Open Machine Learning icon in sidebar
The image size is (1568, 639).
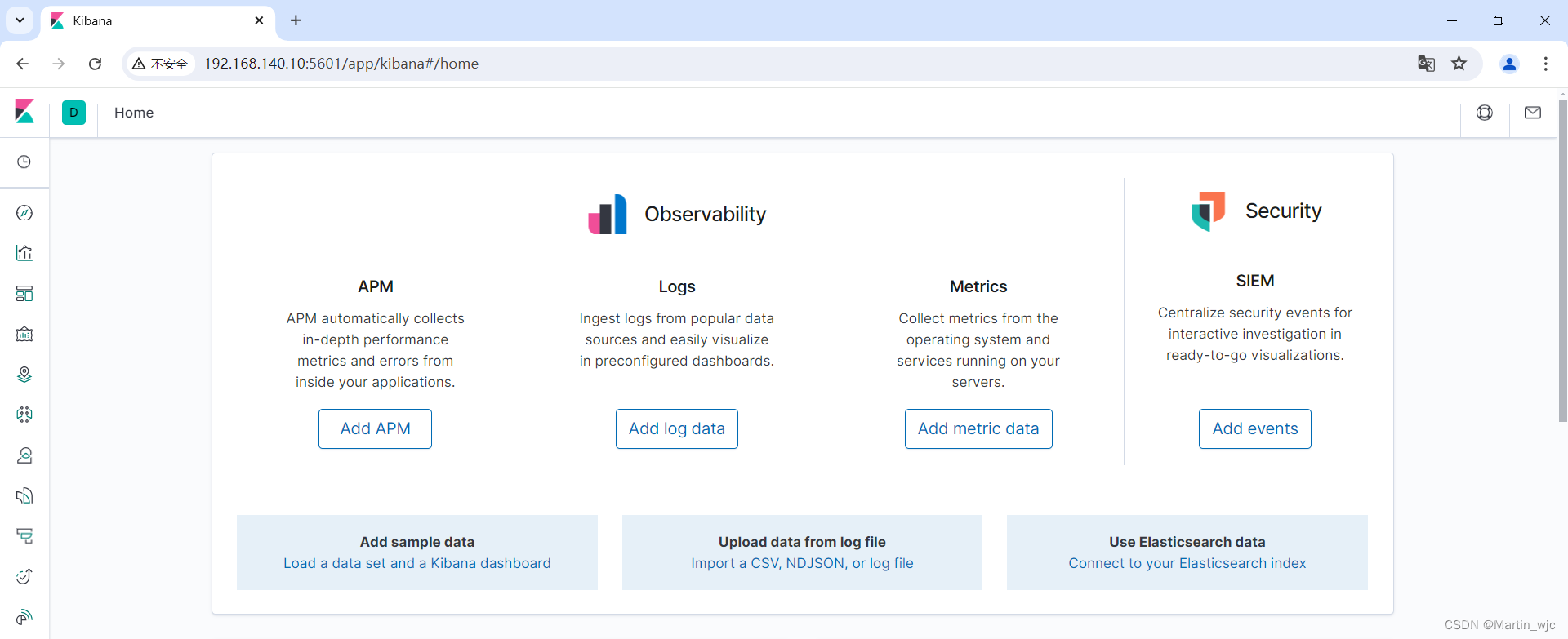[24, 415]
